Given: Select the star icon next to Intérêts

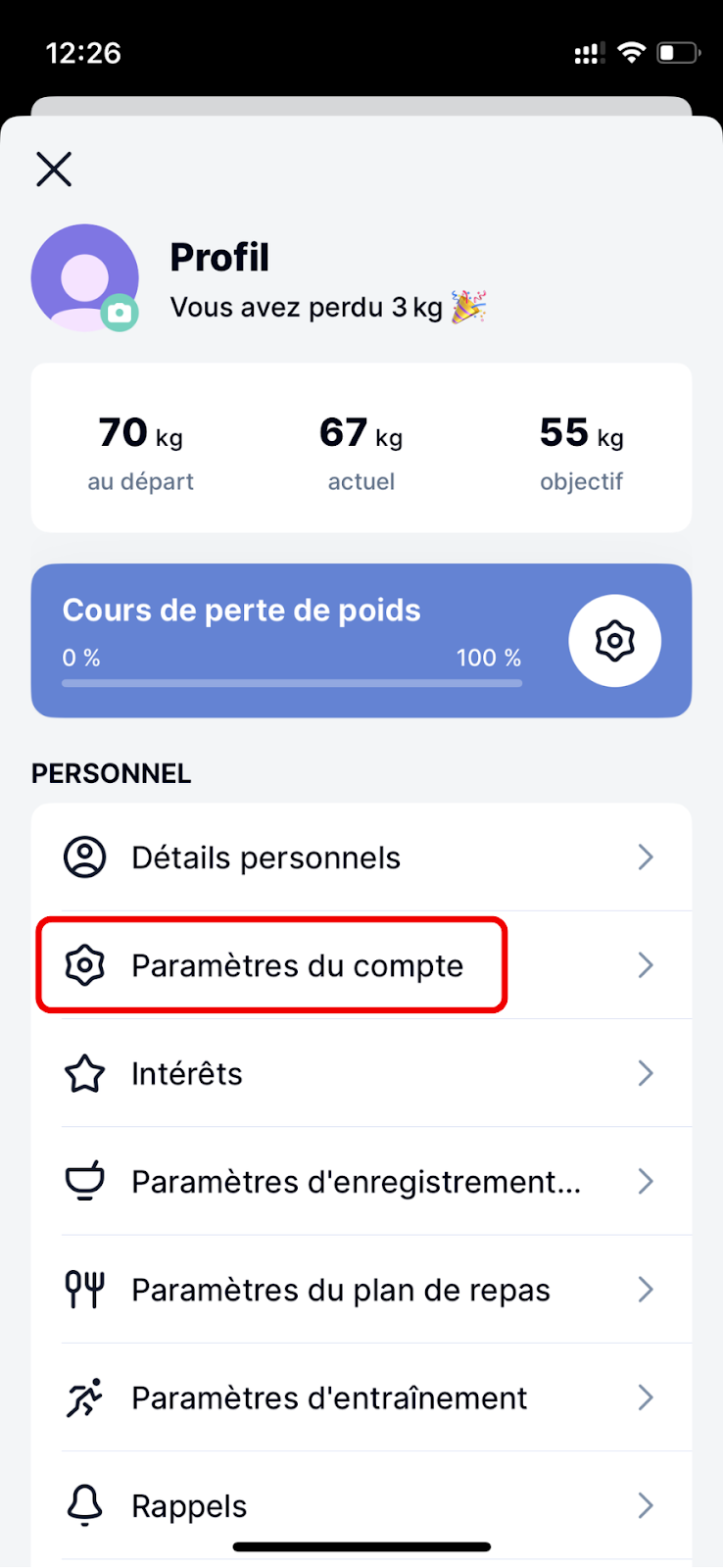Looking at the screenshot, I should click(x=85, y=1073).
